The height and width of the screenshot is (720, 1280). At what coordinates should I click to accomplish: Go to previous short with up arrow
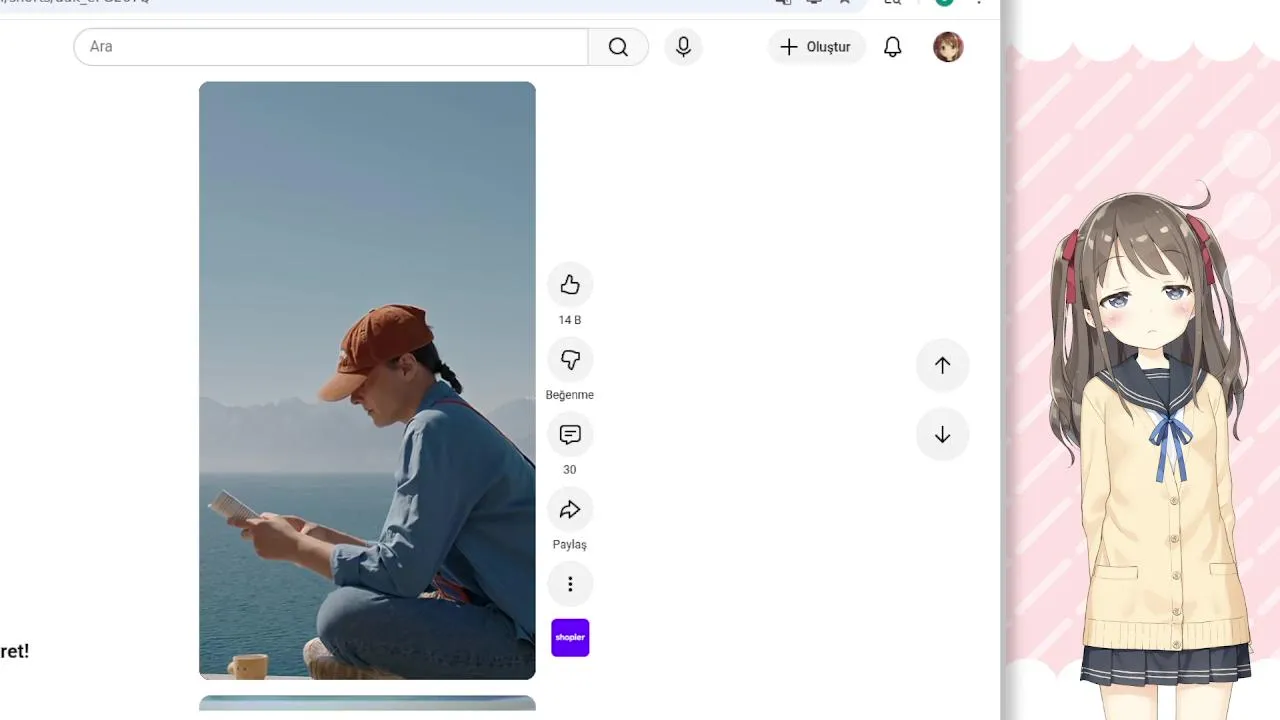(942, 365)
